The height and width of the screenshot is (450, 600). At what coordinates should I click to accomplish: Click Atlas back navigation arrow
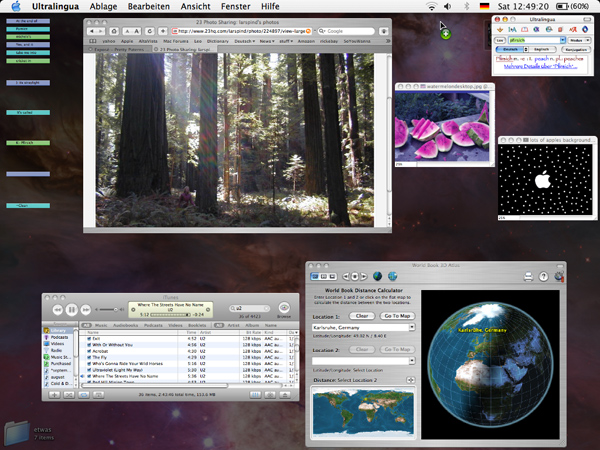[346, 276]
